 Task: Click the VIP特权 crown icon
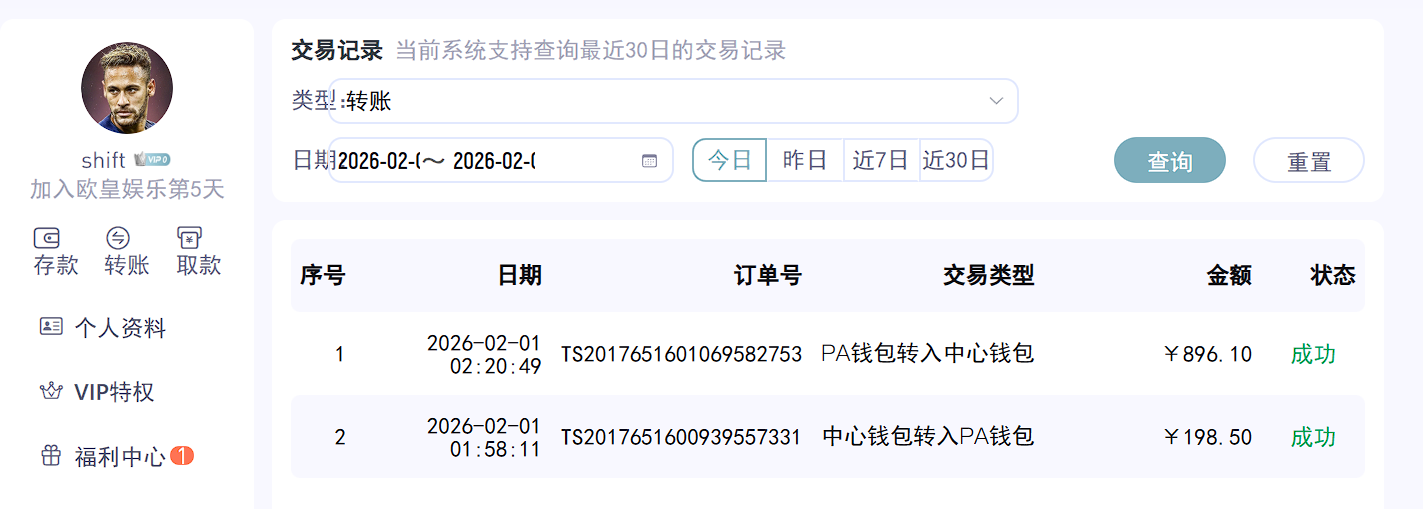pos(51,392)
